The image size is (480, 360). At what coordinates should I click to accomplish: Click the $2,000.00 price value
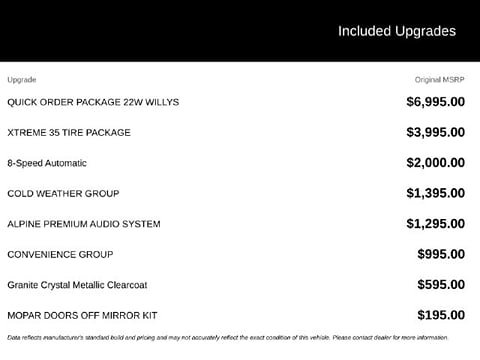coord(435,163)
